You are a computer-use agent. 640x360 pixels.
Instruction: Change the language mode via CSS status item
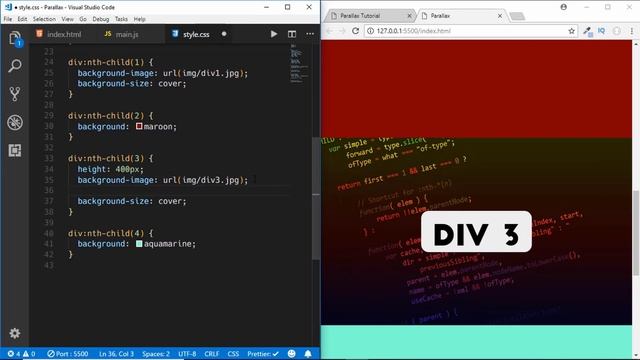[x=233, y=354]
